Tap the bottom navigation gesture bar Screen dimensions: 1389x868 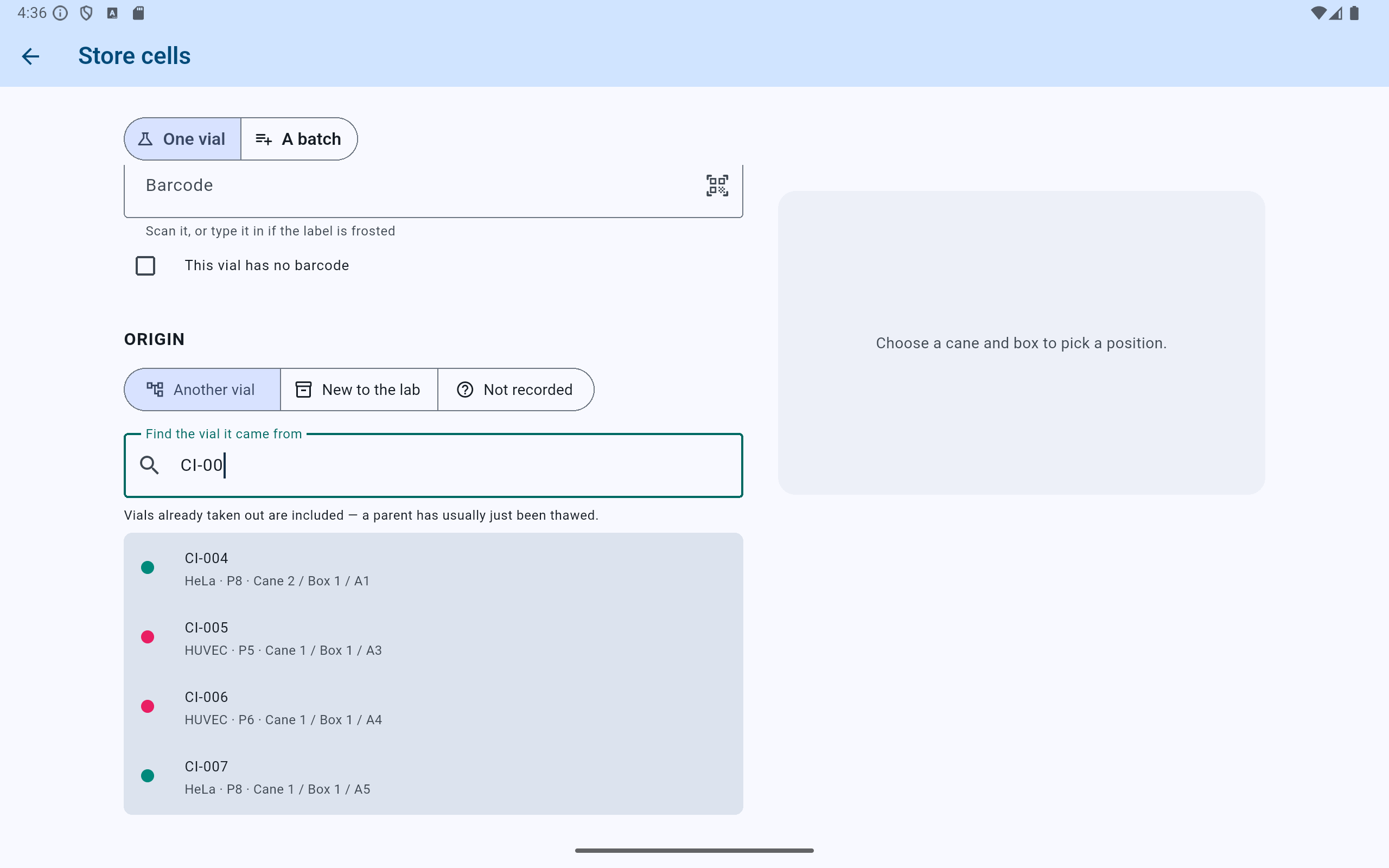694,850
